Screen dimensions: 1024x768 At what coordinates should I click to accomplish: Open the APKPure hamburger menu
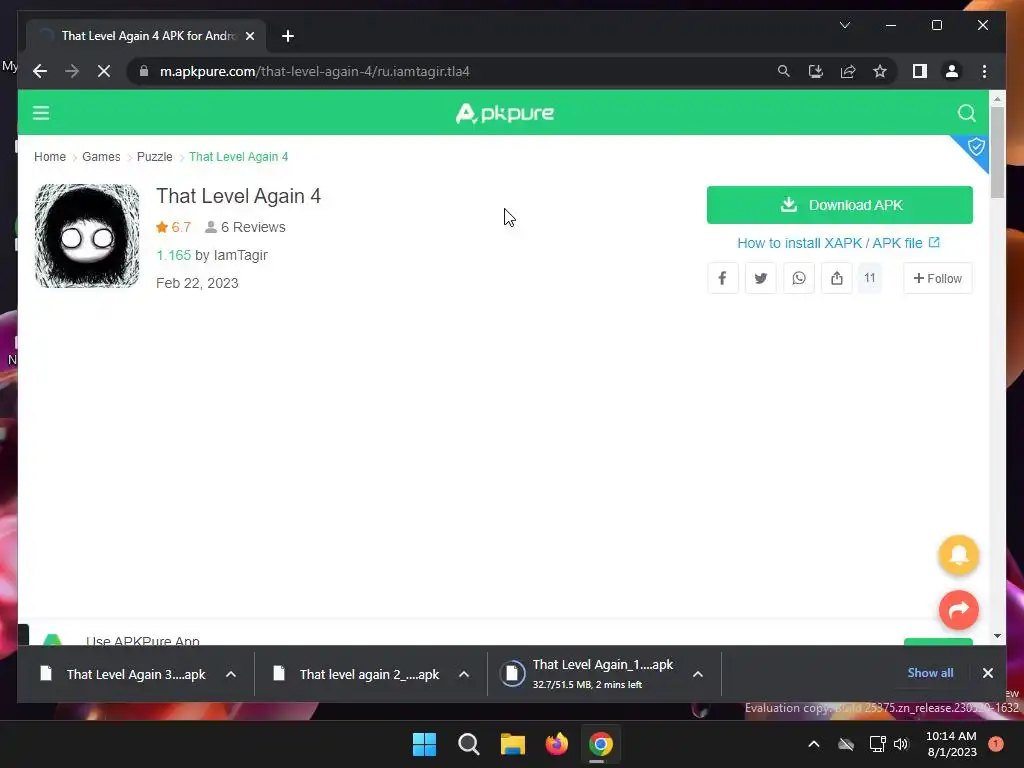point(41,113)
